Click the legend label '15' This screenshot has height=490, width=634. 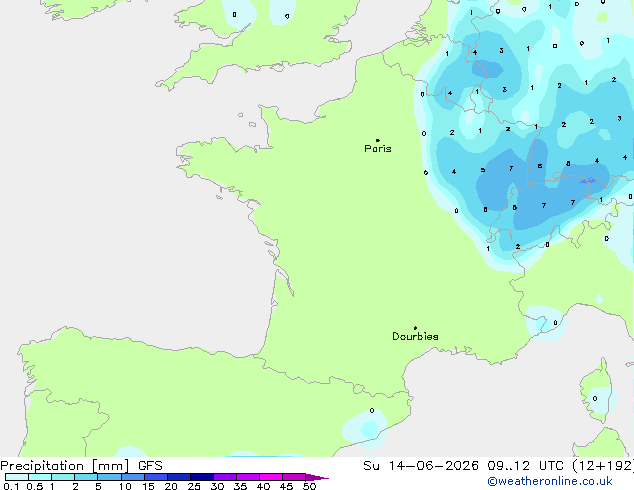tap(148, 486)
